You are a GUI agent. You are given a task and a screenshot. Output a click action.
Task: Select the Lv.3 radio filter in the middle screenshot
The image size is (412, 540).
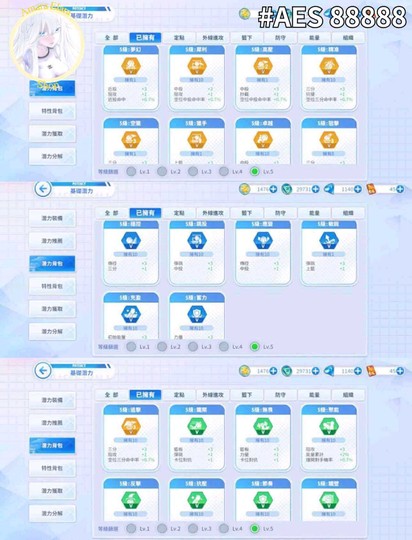[193, 347]
